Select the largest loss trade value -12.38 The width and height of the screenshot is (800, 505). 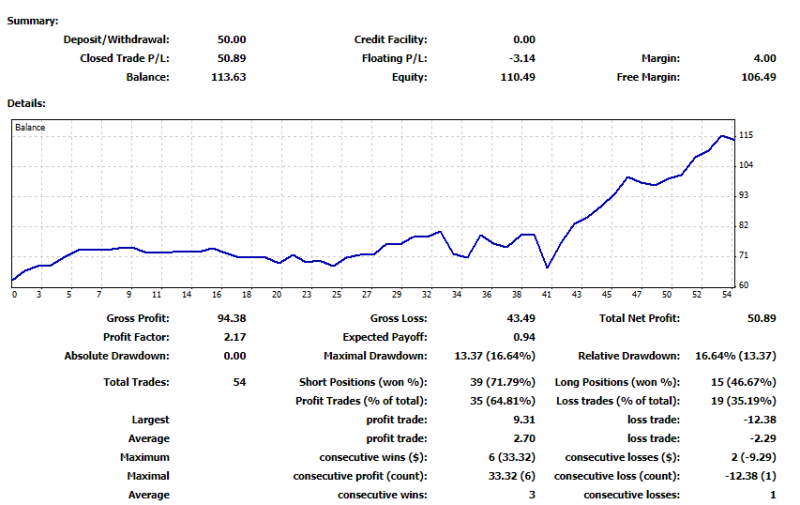coord(756,420)
